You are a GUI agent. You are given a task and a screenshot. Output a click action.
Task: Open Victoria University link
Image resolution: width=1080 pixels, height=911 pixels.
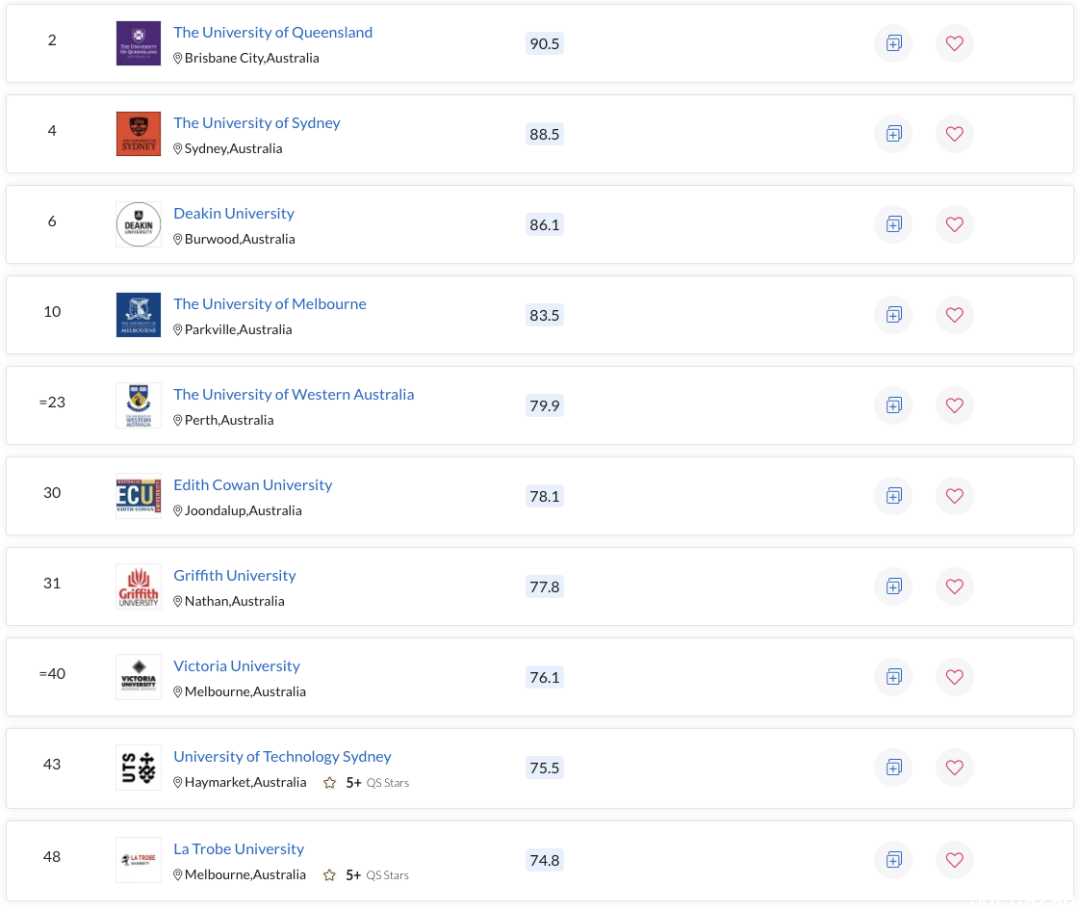[x=236, y=666]
